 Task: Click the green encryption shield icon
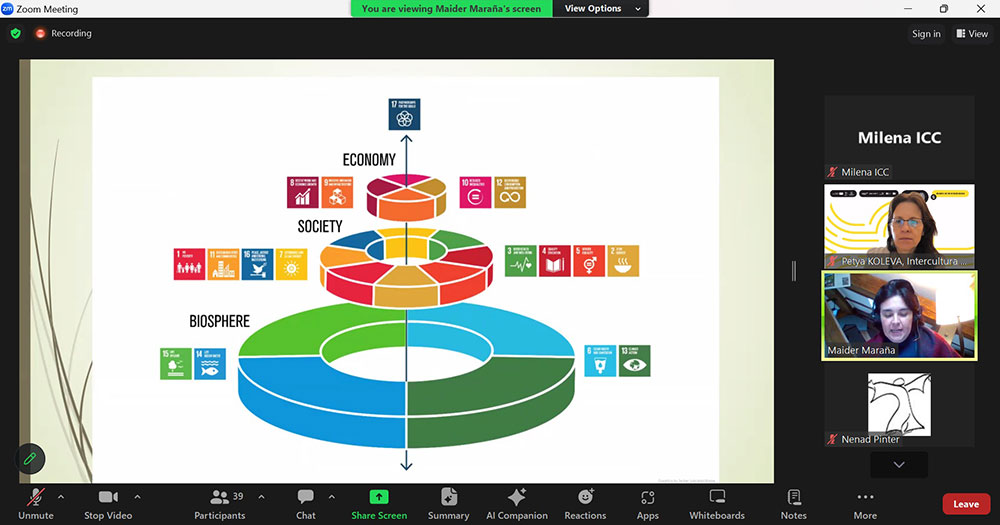pyautogui.click(x=15, y=33)
